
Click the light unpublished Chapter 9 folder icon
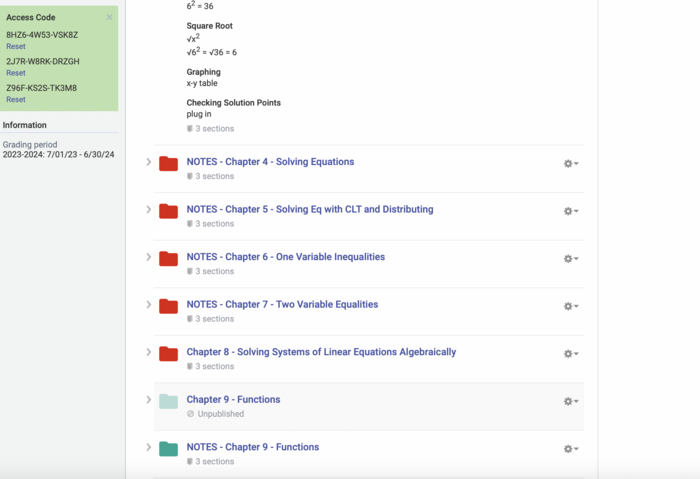(168, 402)
